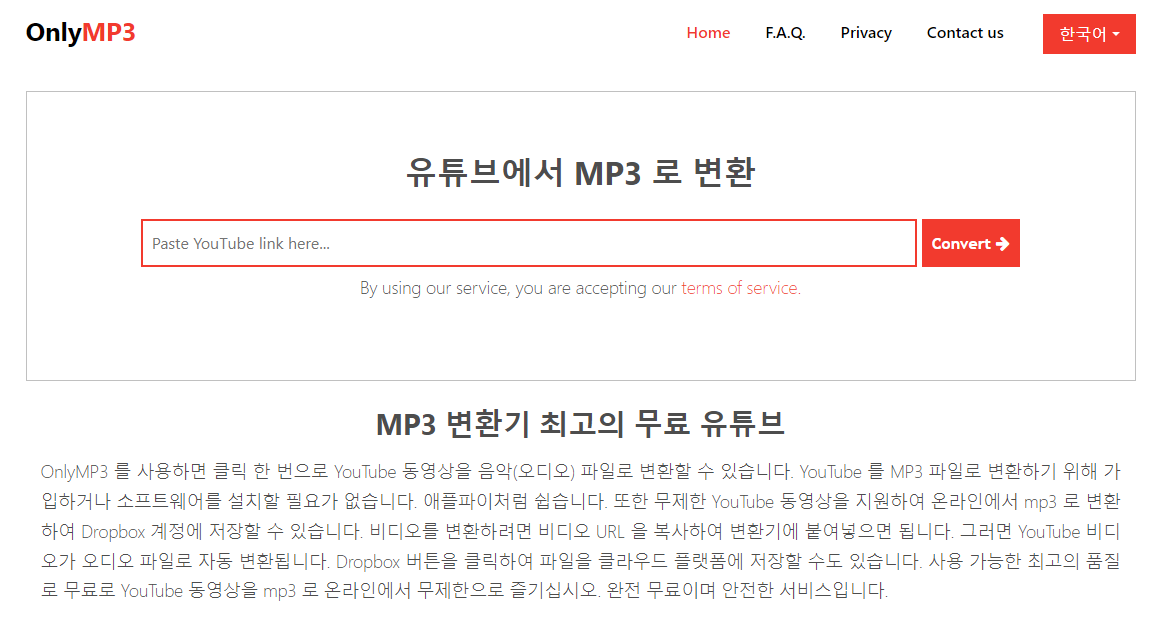Click the heading MP3 변환기 최고의 무료 유튜브
Viewport: 1152px width, 624px height.
click(580, 424)
